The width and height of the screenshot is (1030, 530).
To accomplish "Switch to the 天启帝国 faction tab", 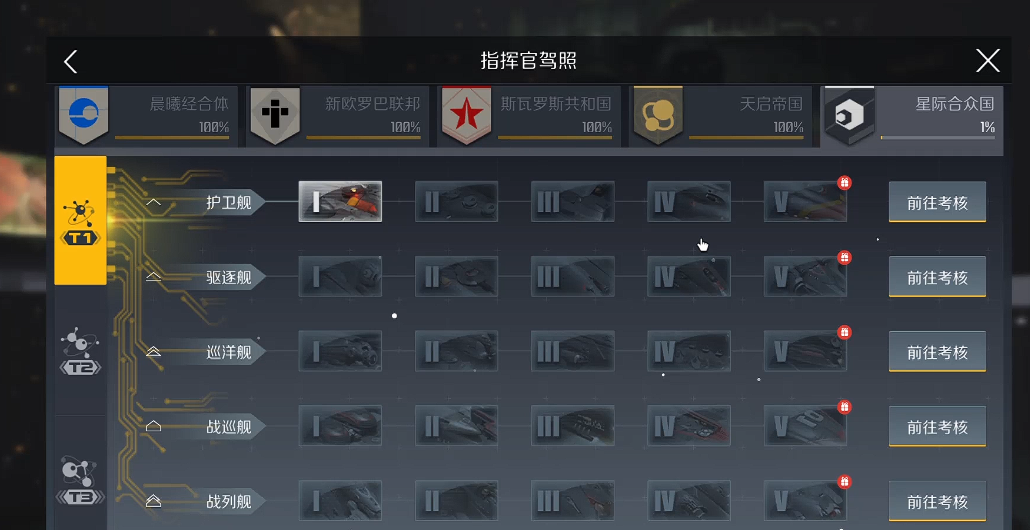I will coord(721,116).
